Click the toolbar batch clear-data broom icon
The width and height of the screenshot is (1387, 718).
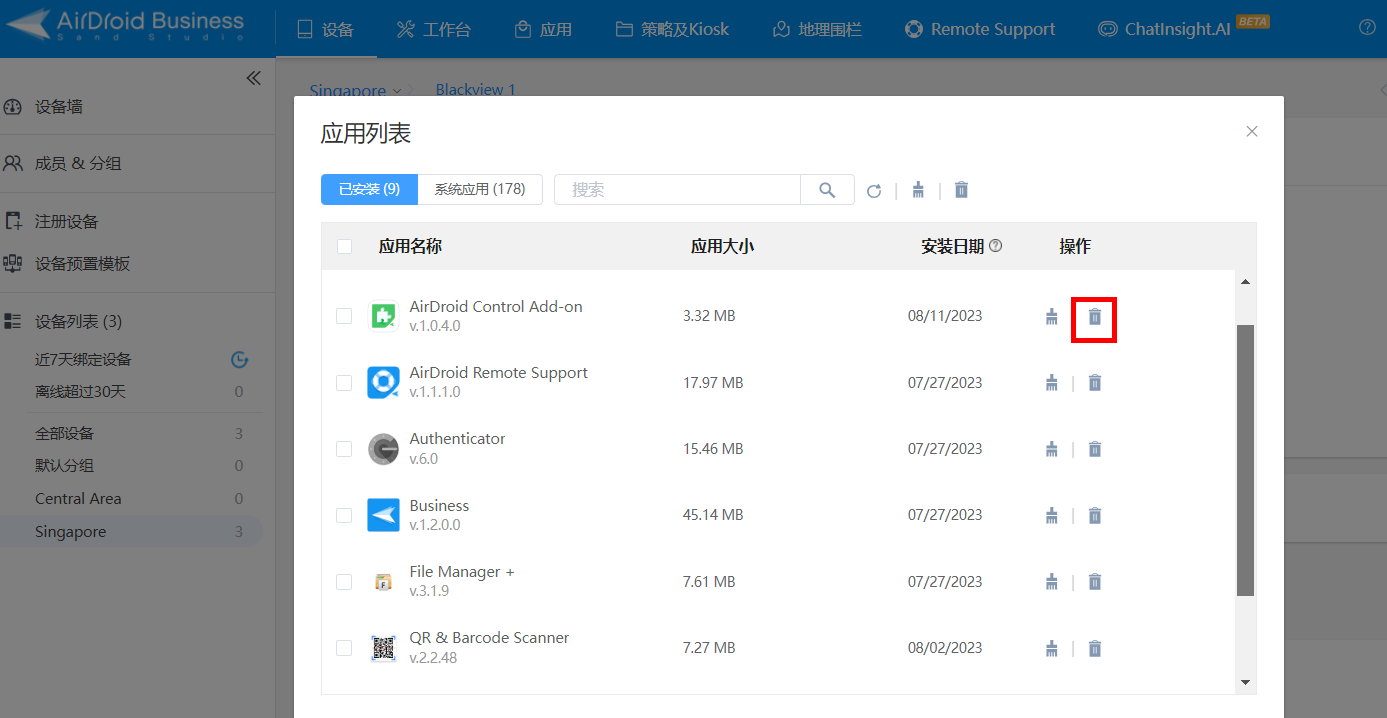pyautogui.click(x=918, y=190)
